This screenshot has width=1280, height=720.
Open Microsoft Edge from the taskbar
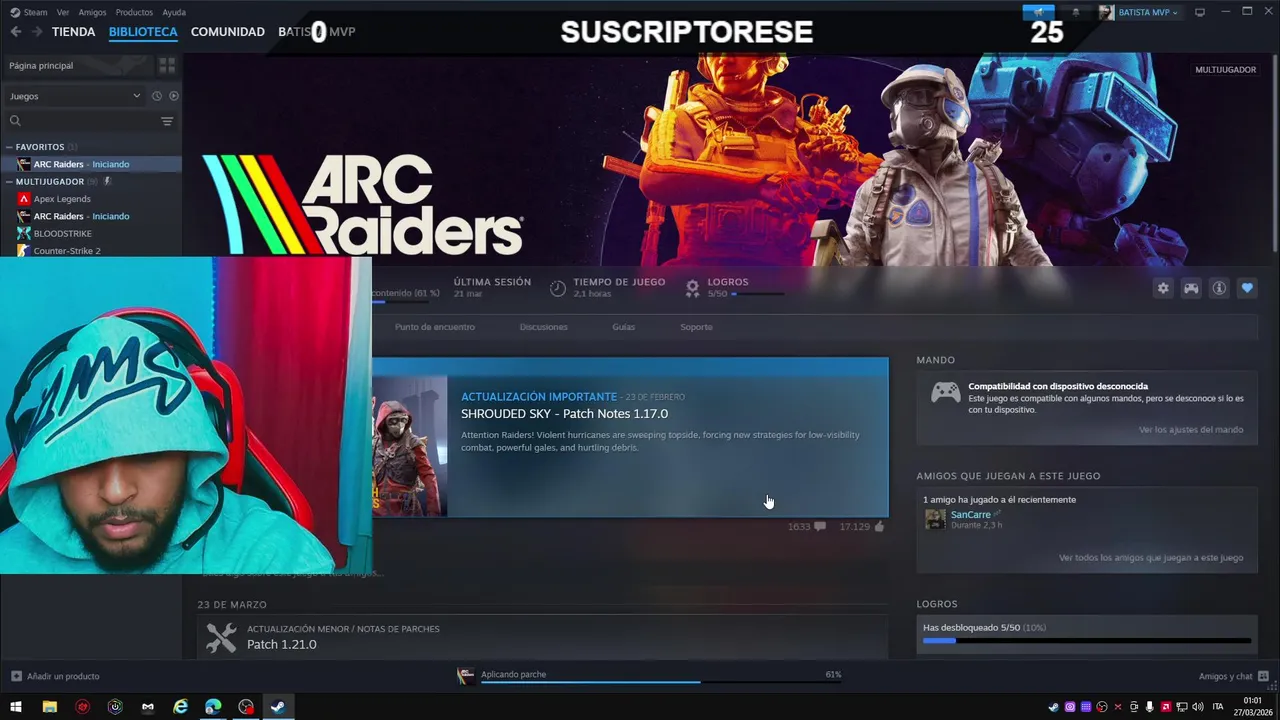click(213, 707)
